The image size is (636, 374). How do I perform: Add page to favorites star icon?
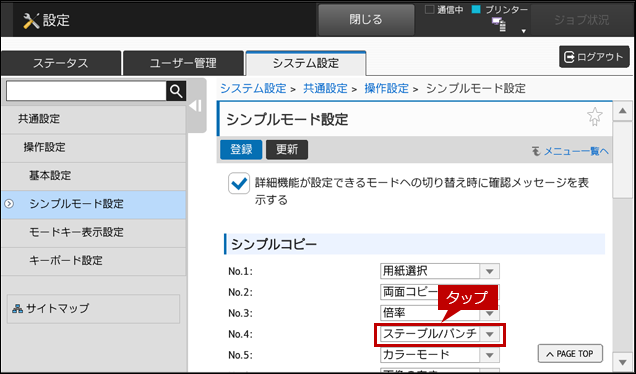click(594, 117)
